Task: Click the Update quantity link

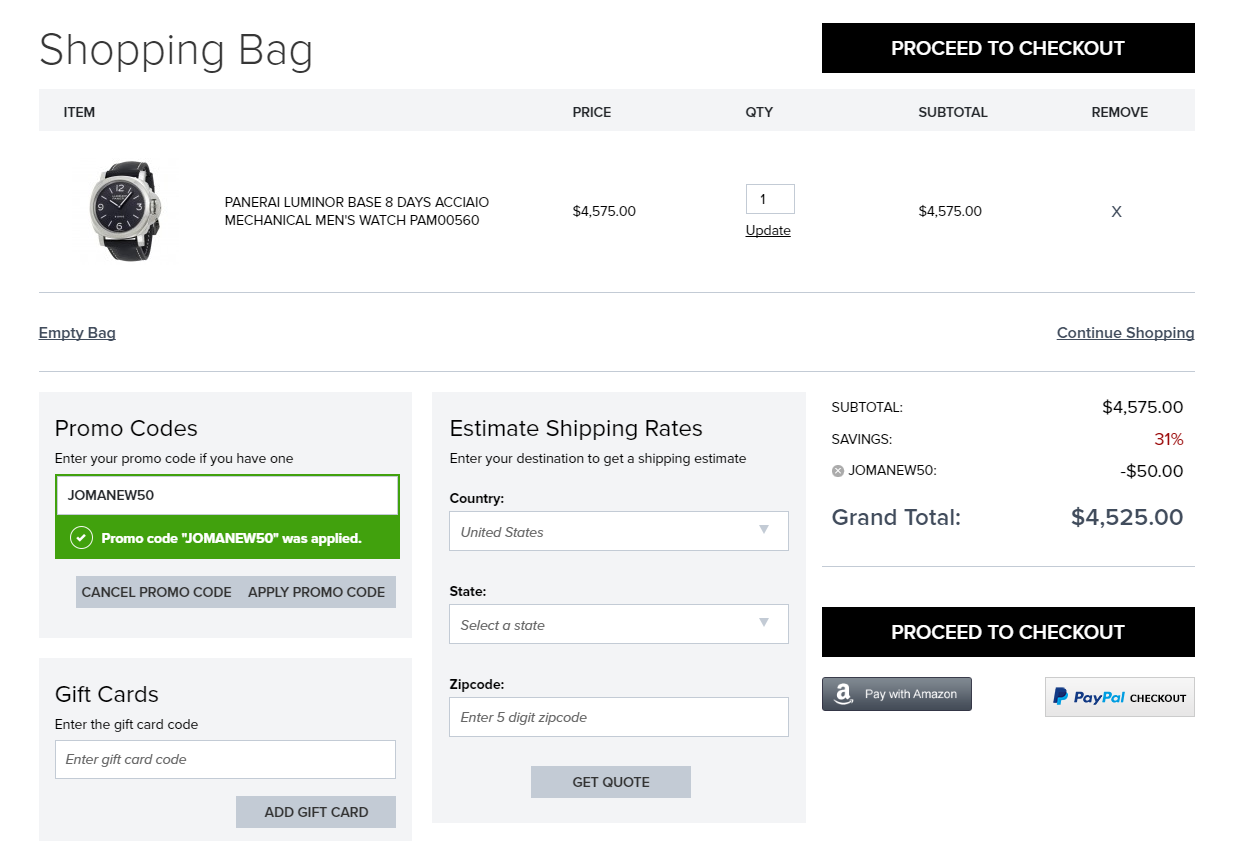Action: coord(768,231)
